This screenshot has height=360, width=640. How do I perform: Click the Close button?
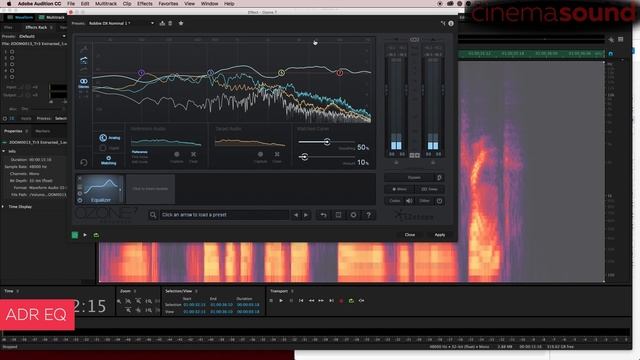click(410, 235)
